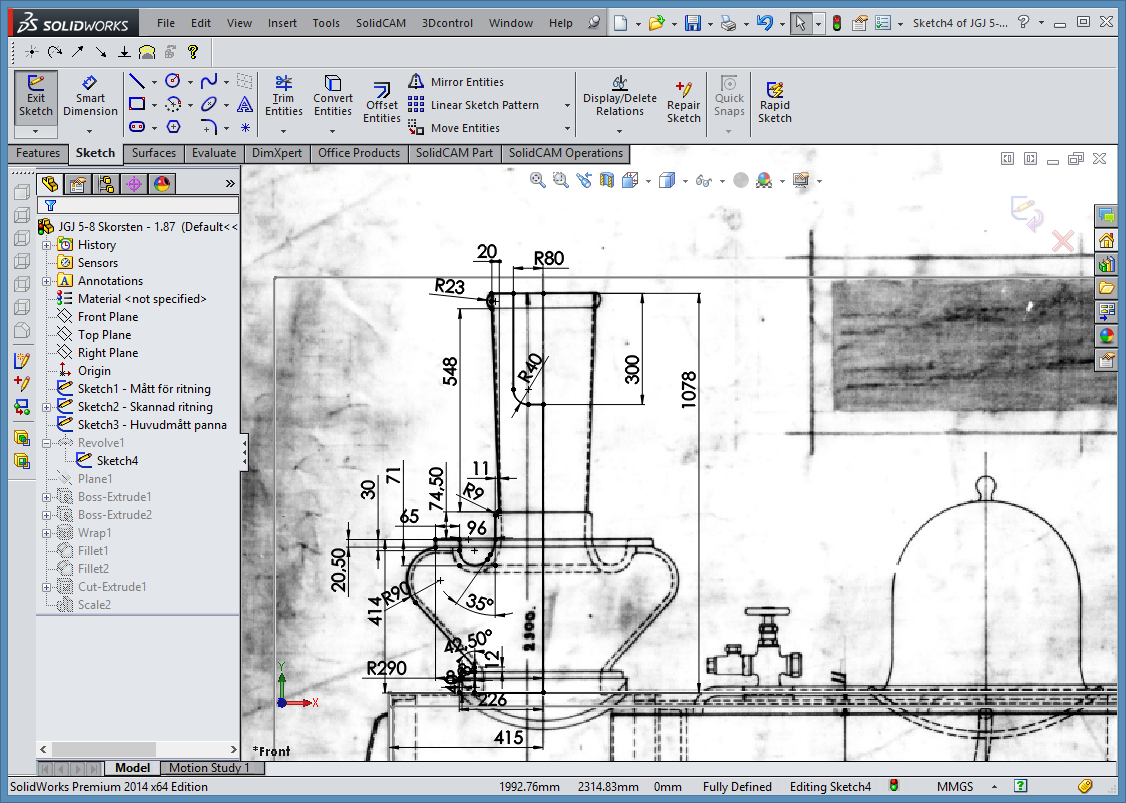1126x803 pixels.
Task: Switch to the Features tab
Action: tap(38, 153)
